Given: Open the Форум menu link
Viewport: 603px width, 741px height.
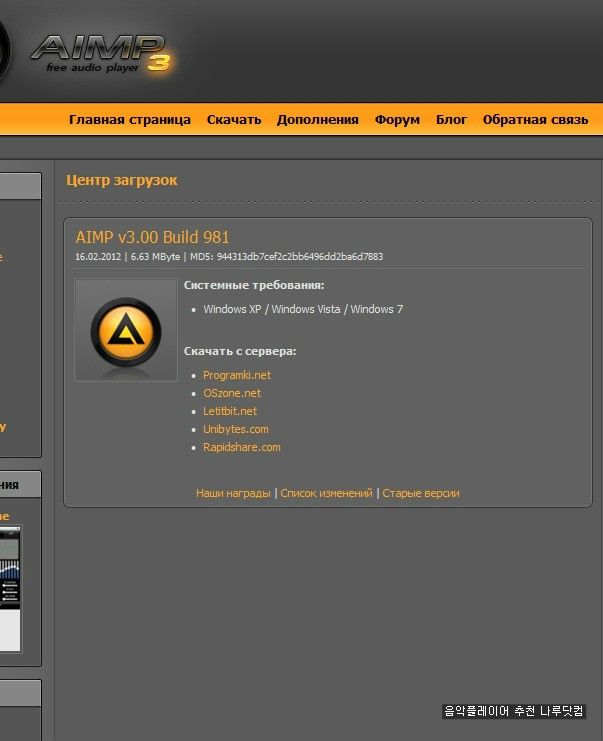Looking at the screenshot, I should click(x=397, y=120).
